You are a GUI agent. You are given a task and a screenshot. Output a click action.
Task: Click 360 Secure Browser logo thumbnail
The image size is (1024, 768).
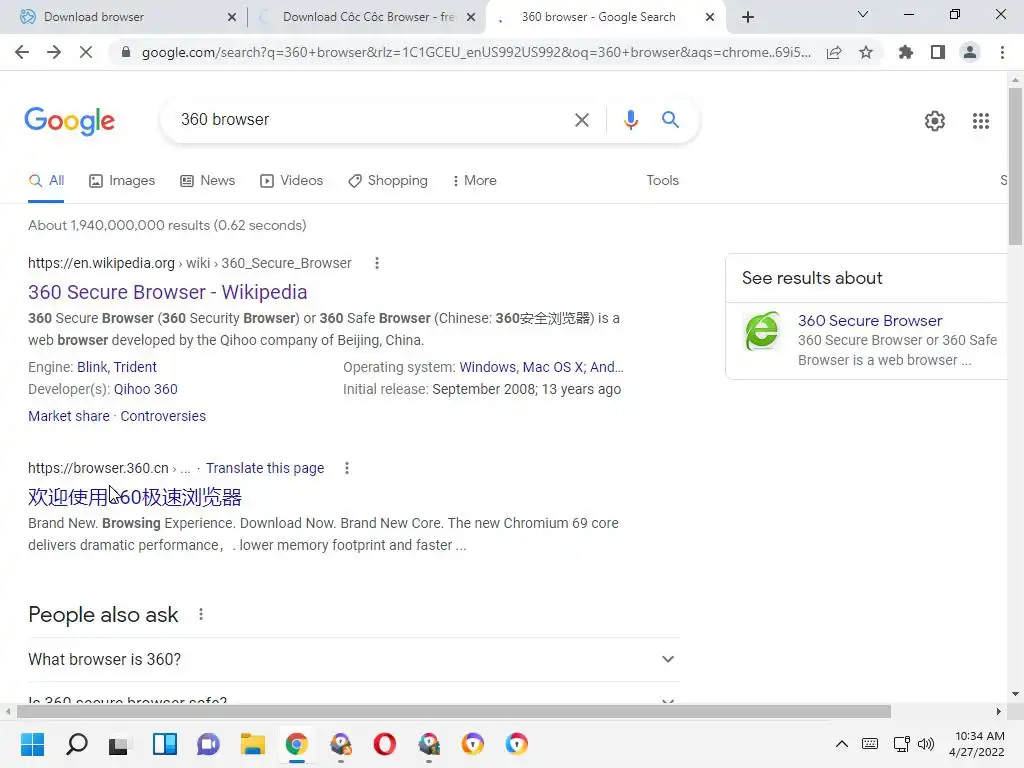click(761, 331)
